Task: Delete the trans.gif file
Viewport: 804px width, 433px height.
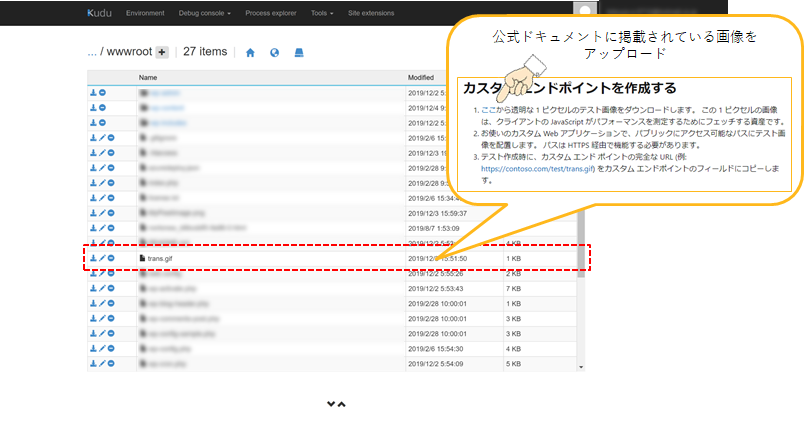Action: [x=111, y=258]
